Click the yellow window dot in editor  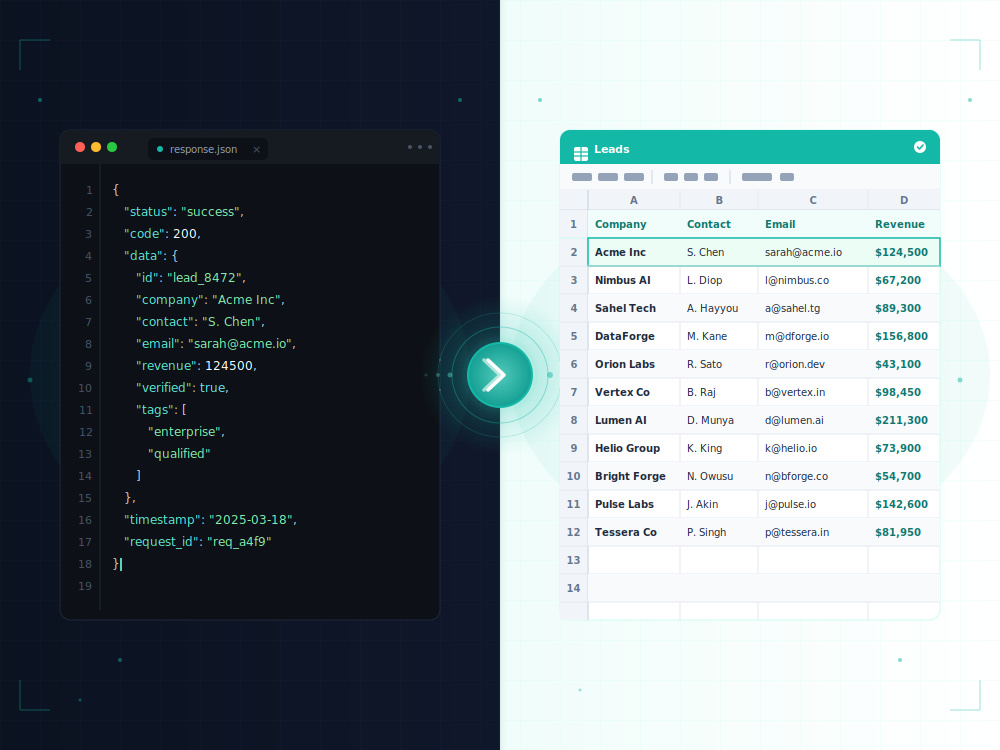click(x=96, y=147)
